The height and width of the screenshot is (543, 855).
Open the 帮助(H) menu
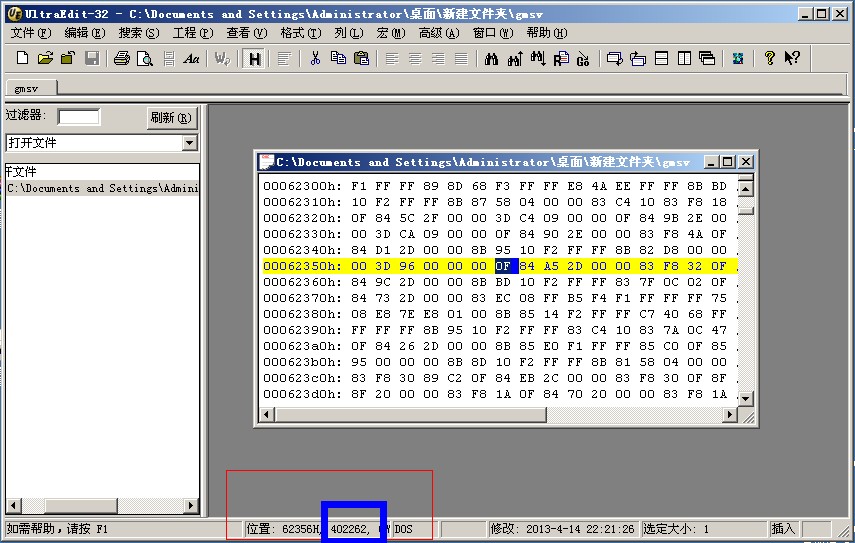pos(546,33)
